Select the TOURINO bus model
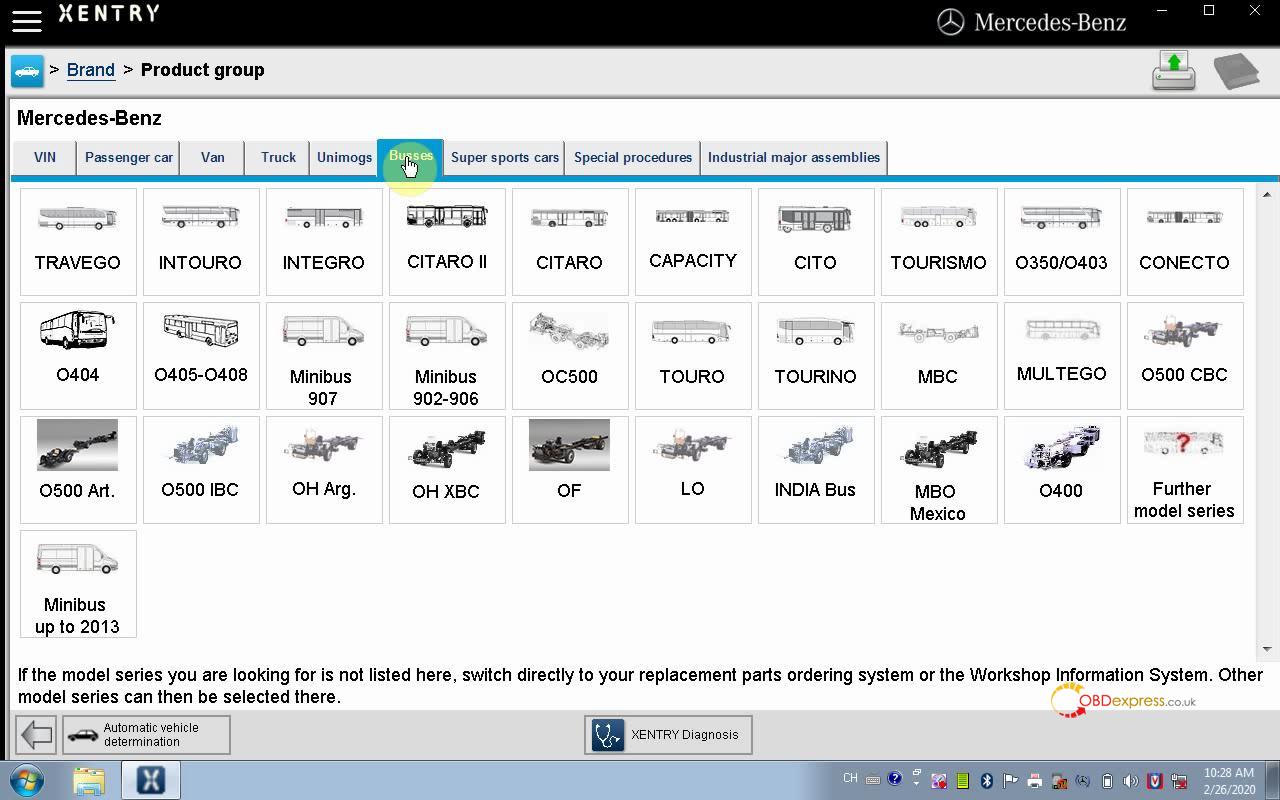 click(x=816, y=356)
